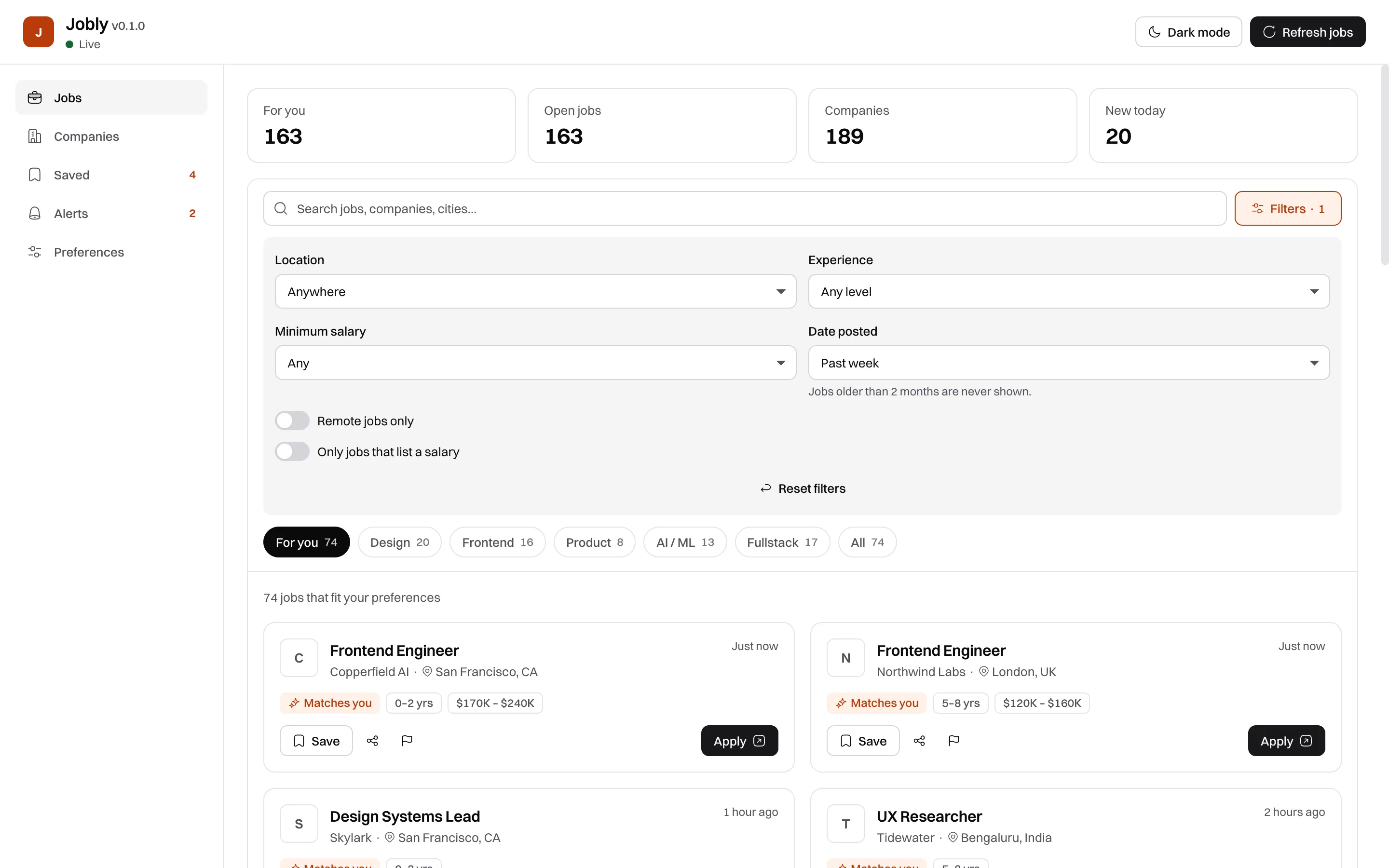Save the Copperfield AI Frontend Engineer job
The height and width of the screenshot is (868, 1389).
(x=316, y=741)
